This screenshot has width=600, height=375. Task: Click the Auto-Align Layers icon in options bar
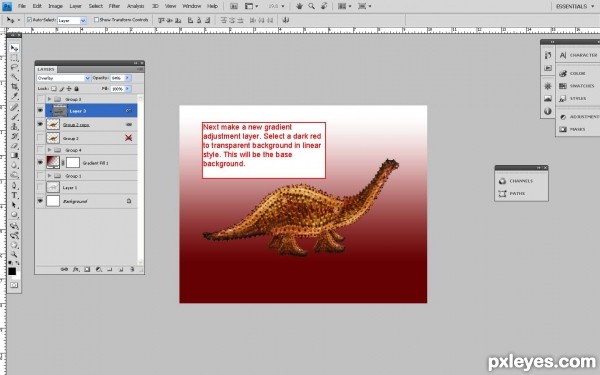(285, 20)
